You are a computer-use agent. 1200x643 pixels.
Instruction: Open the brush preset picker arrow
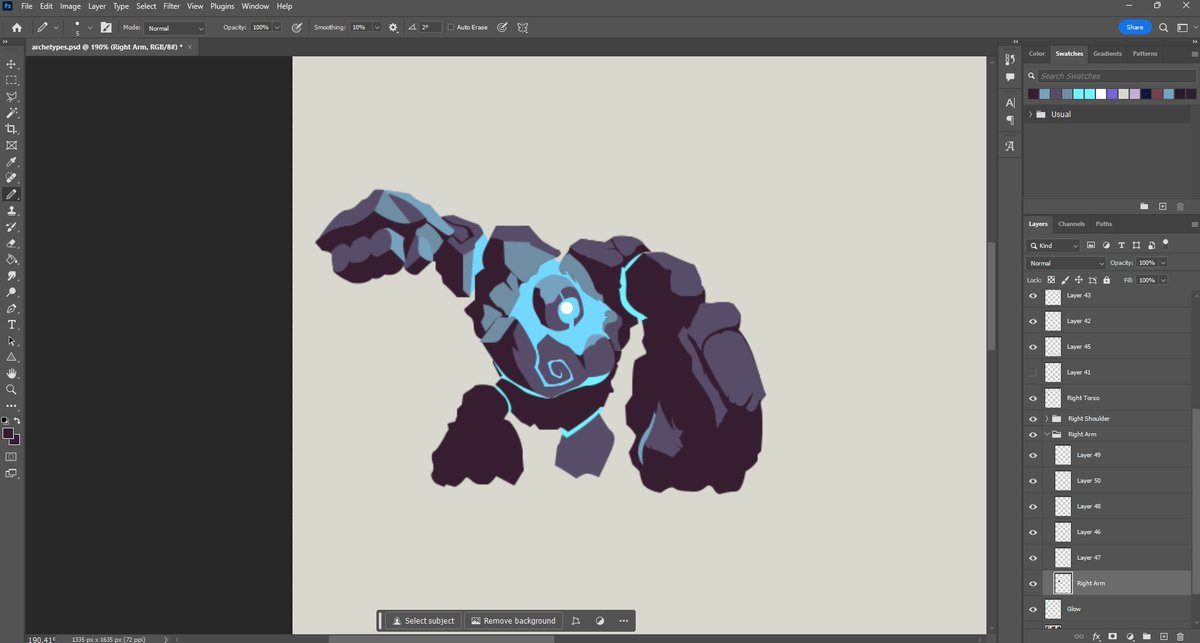(89, 28)
